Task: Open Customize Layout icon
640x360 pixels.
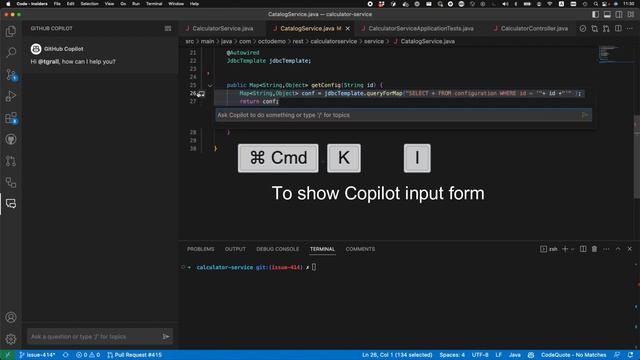Action: [x=631, y=14]
